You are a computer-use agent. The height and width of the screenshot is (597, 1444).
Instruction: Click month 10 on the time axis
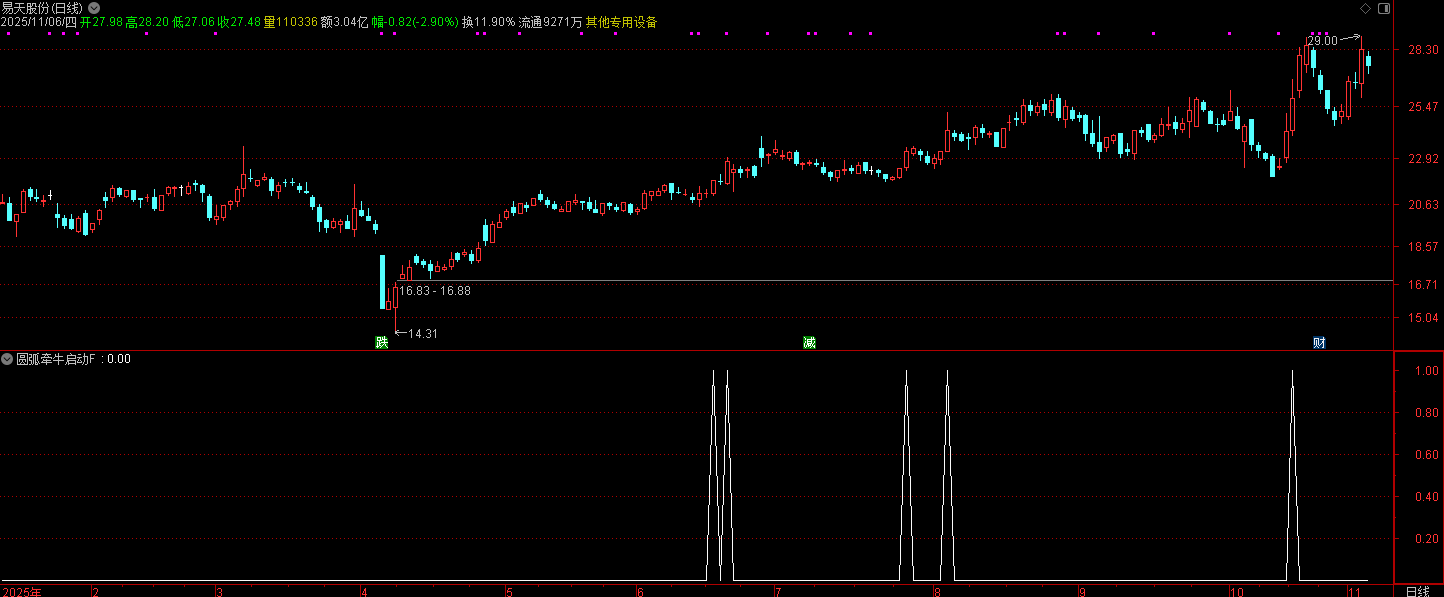1237,591
